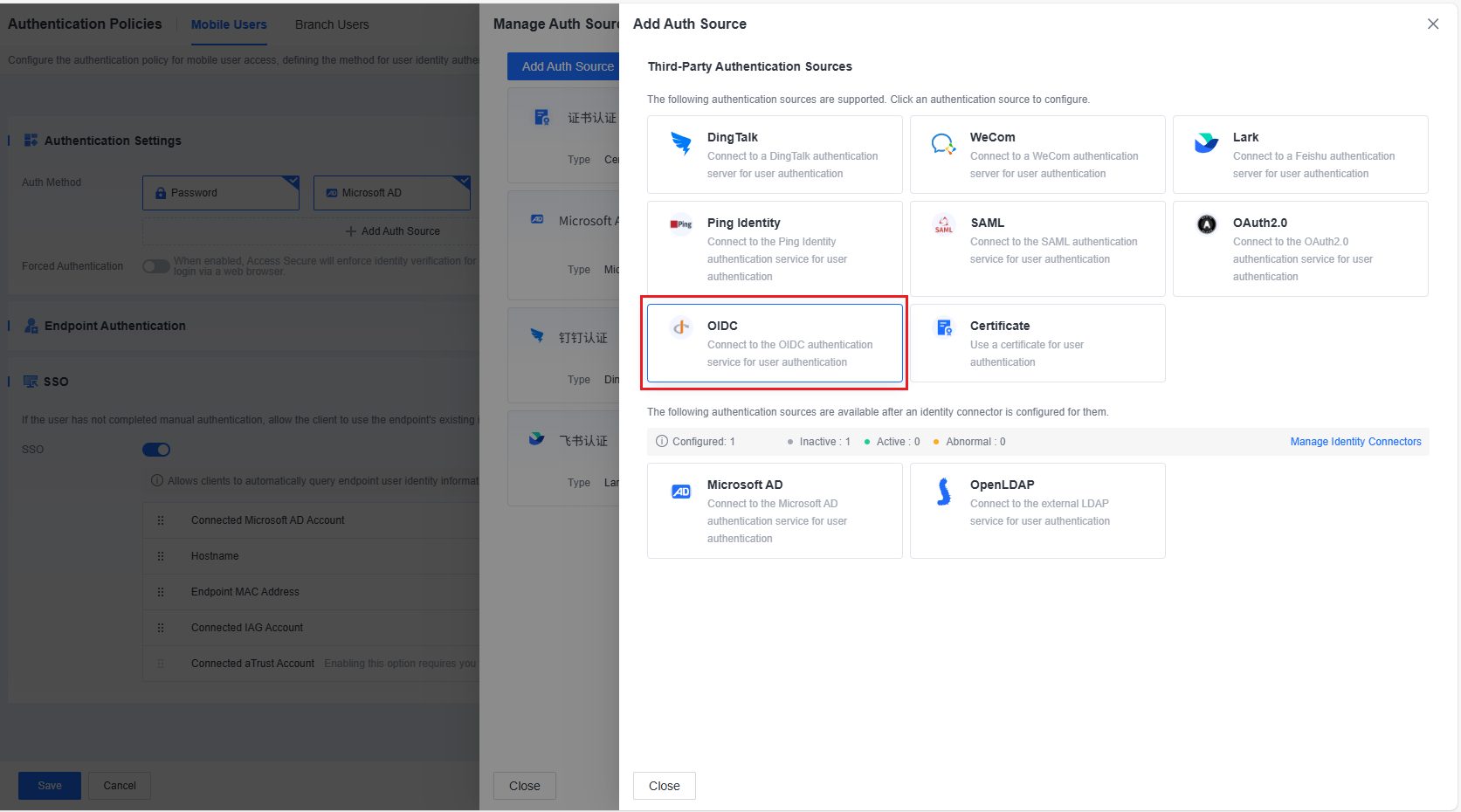Image resolution: width=1461 pixels, height=812 pixels.
Task: Select the Microsoft AD connector card
Action: coord(775,511)
